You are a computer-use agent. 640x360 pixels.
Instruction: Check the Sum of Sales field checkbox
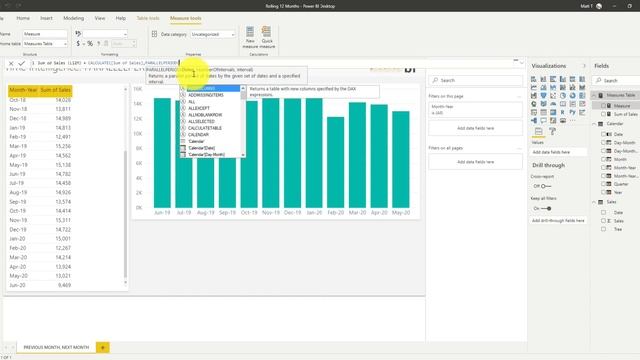pos(603,114)
